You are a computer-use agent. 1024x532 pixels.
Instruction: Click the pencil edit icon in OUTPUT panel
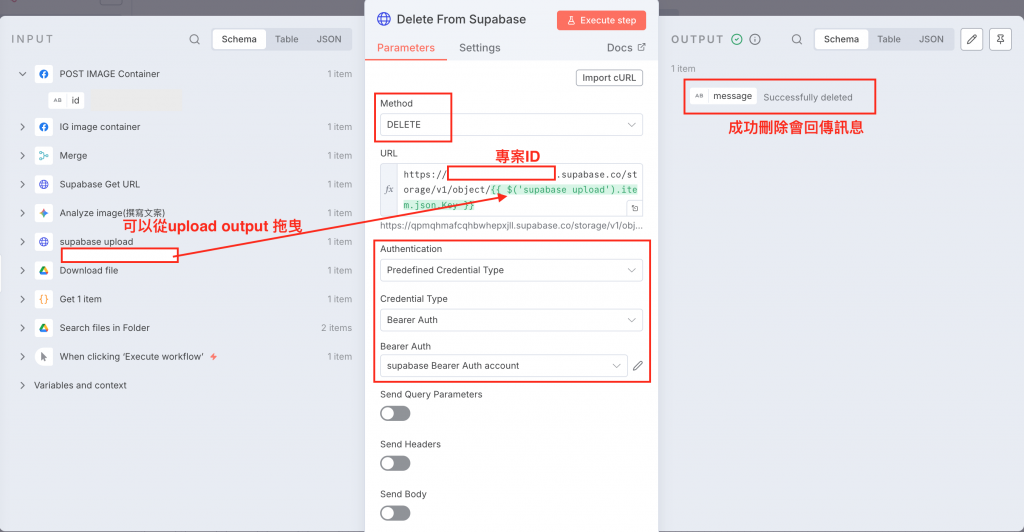point(972,39)
